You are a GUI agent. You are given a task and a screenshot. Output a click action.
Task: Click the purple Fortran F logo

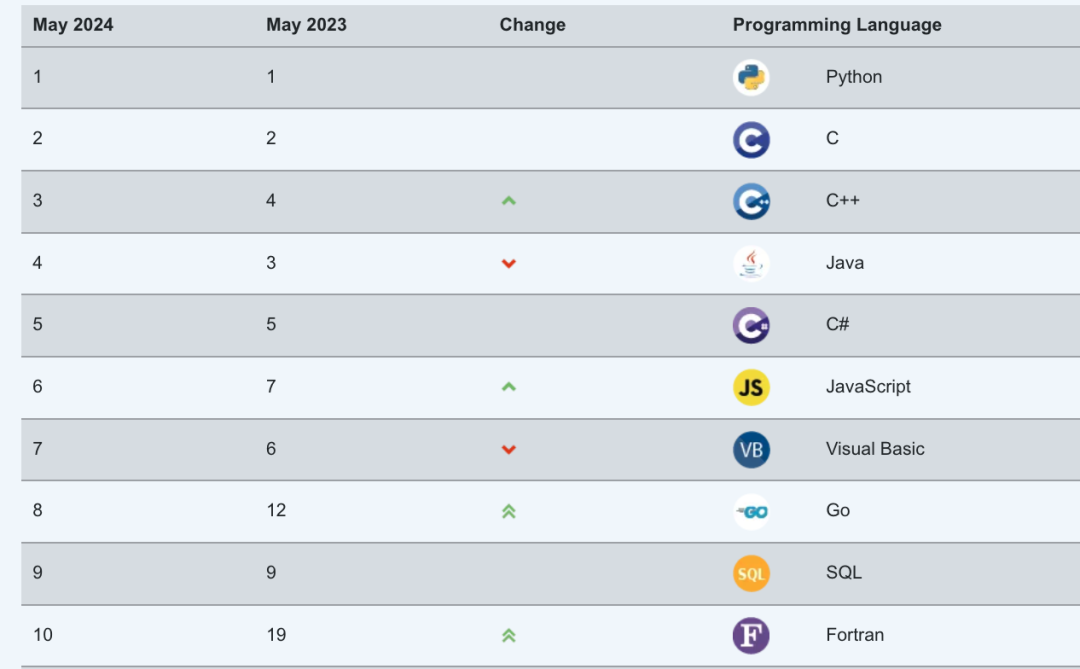coord(751,635)
